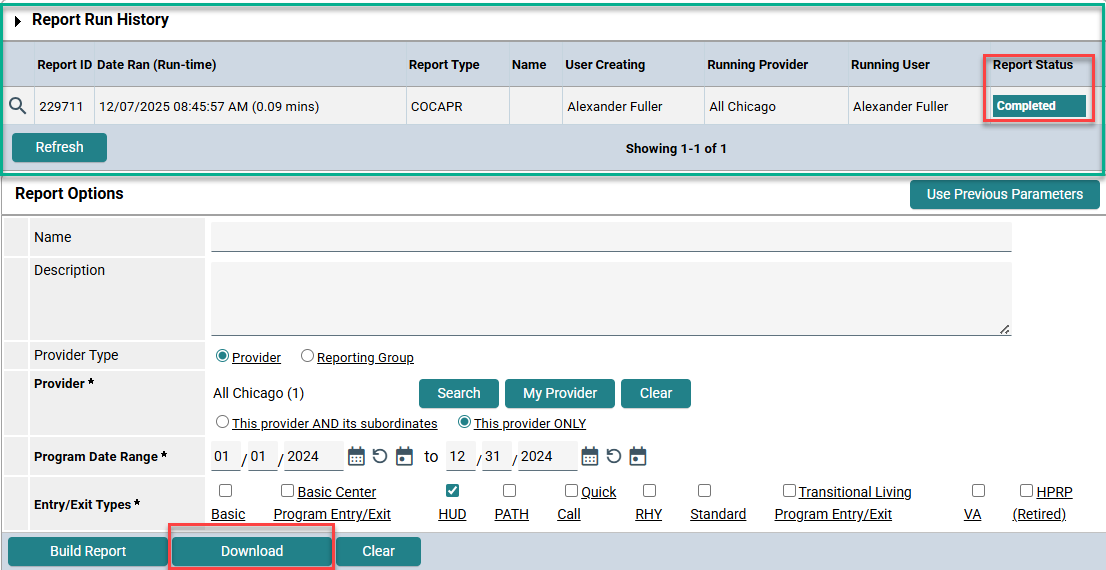Collapse the Report Run History section
Image resolution: width=1106 pixels, height=570 pixels.
pyautogui.click(x=18, y=21)
